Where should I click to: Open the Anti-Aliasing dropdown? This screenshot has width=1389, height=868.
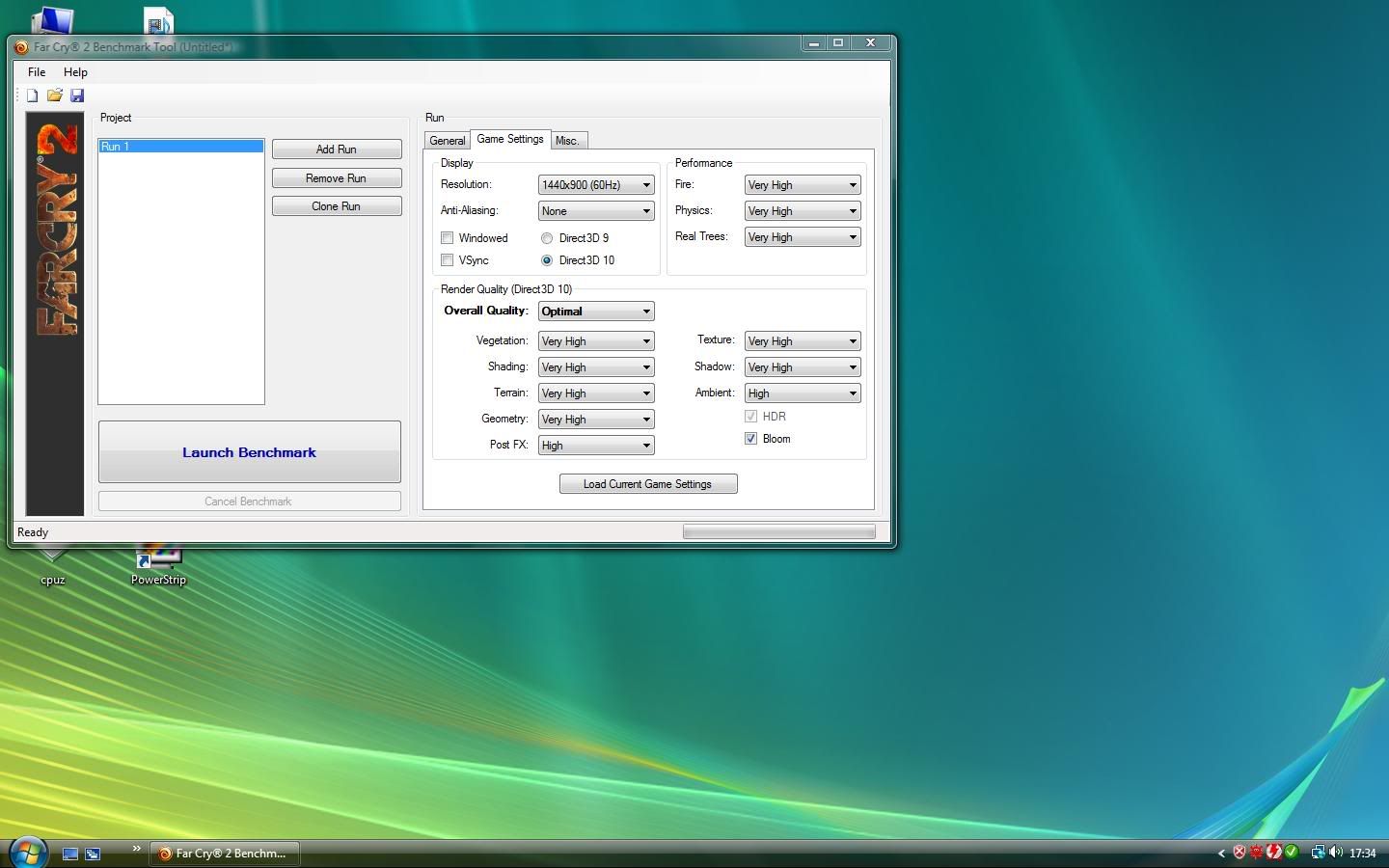point(596,211)
